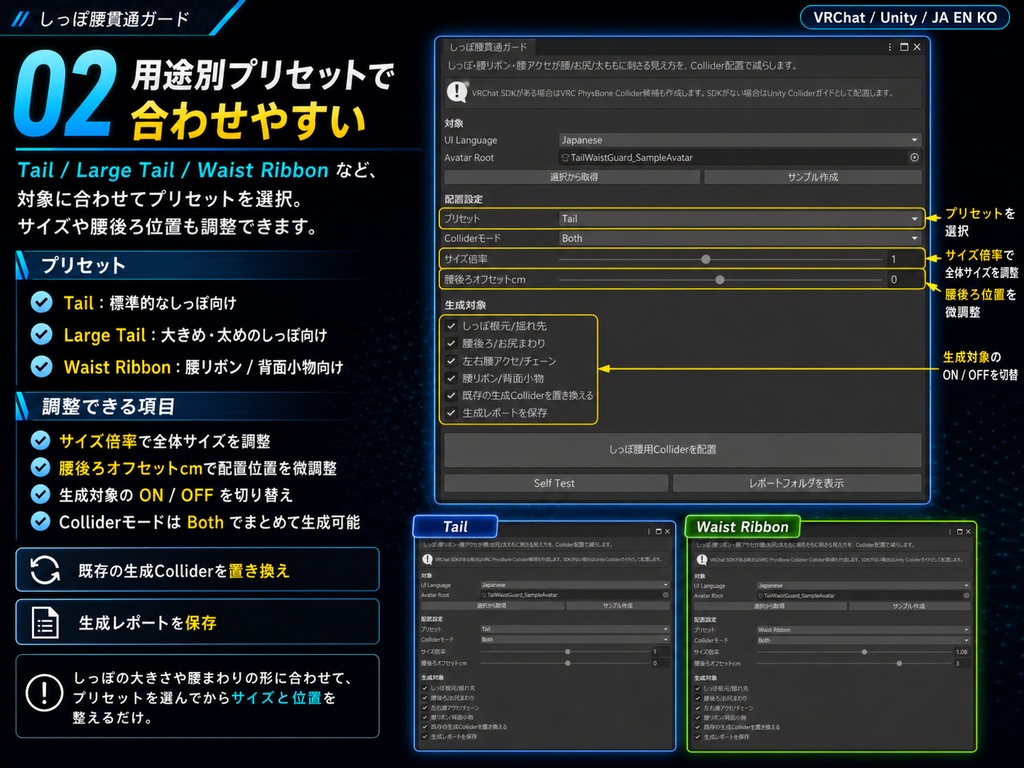Click the document icon beside 生成レポートを保存
This screenshot has height=768, width=1024.
pos(45,622)
